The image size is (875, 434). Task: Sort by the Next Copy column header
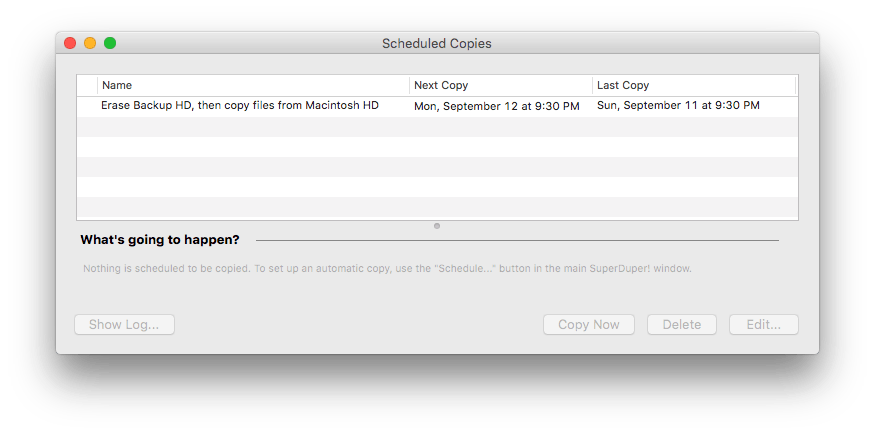(x=501, y=85)
